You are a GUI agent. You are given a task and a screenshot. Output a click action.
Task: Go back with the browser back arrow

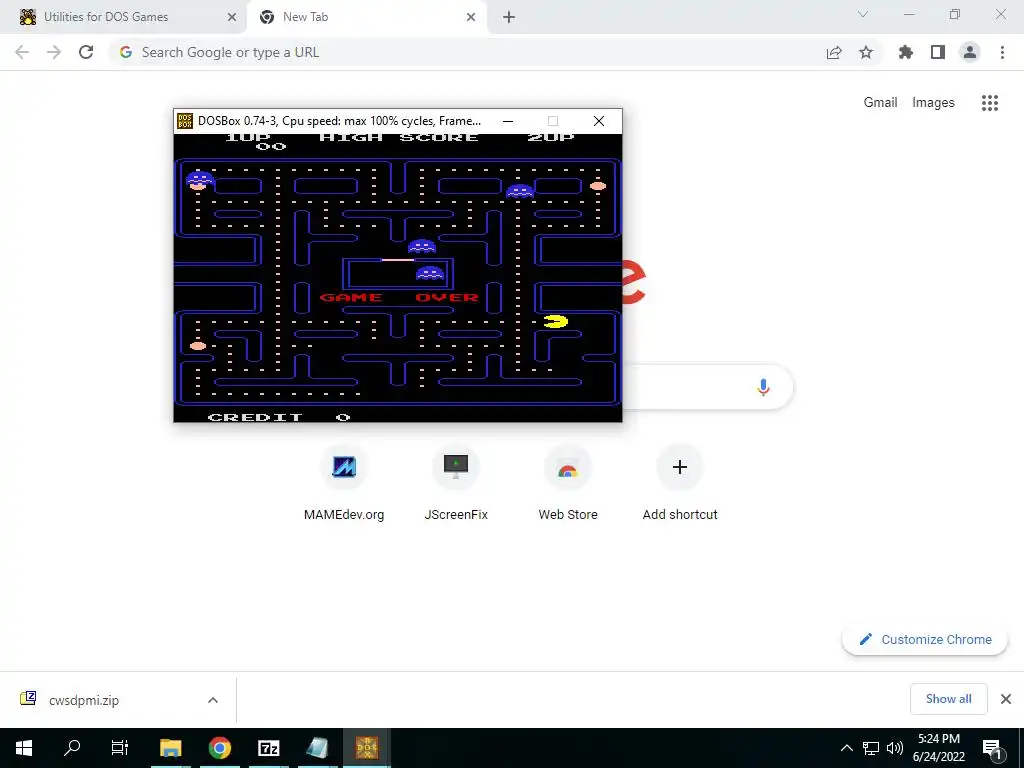(x=22, y=52)
